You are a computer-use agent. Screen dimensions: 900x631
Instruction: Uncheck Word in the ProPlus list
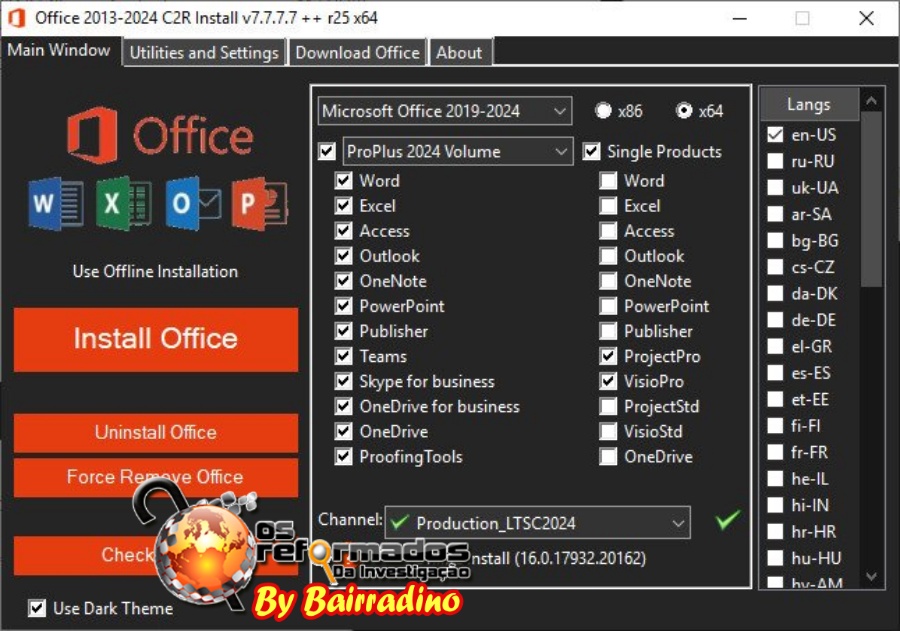point(343,181)
